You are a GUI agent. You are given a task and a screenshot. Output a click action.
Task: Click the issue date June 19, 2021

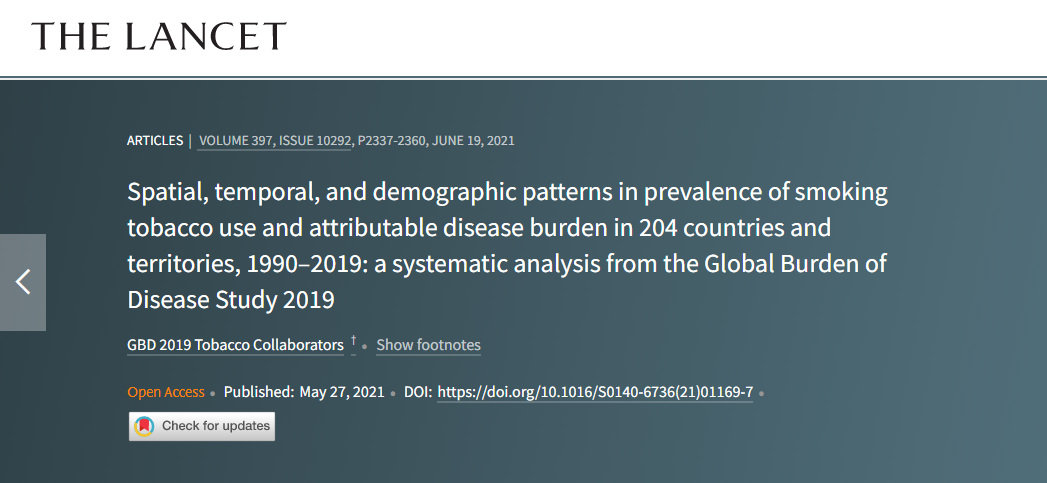(473, 141)
